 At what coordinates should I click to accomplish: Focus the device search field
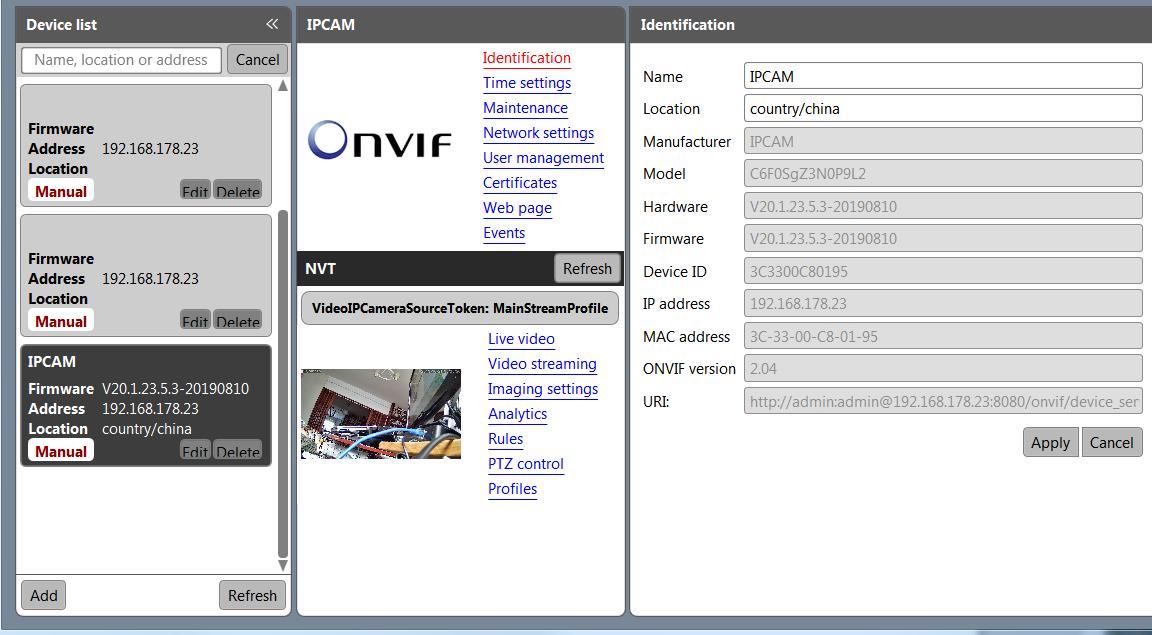121,60
